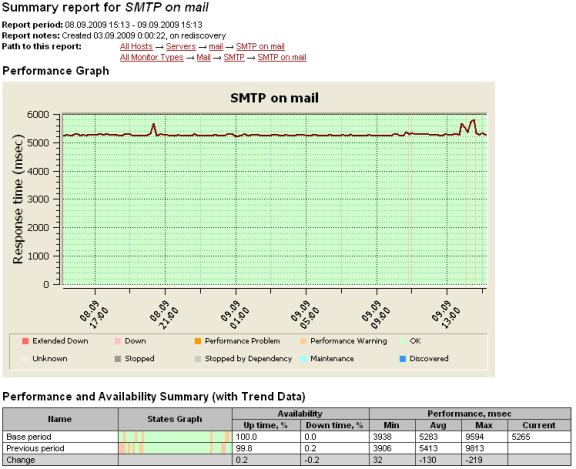Screen dimensions: 576x469
Task: Click the Previous period states graph bar
Action: click(175, 448)
